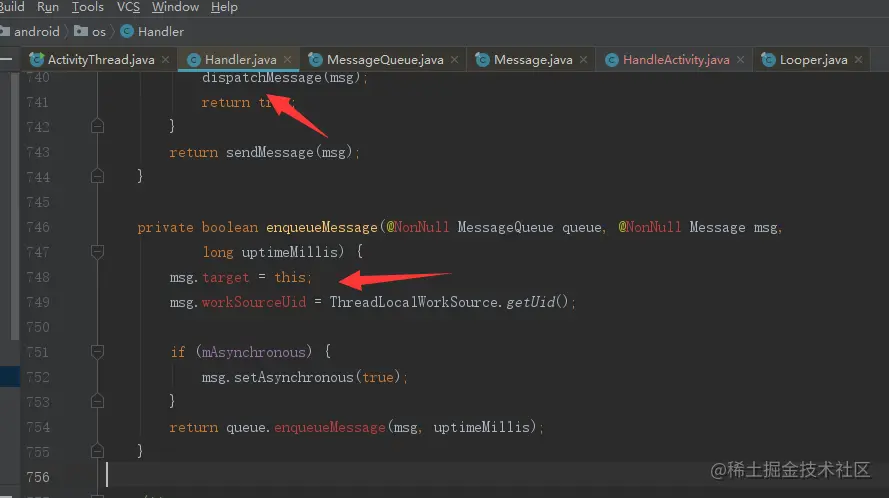The width and height of the screenshot is (889, 498).
Task: Click line number 756 in gutter
Action: 38,477
